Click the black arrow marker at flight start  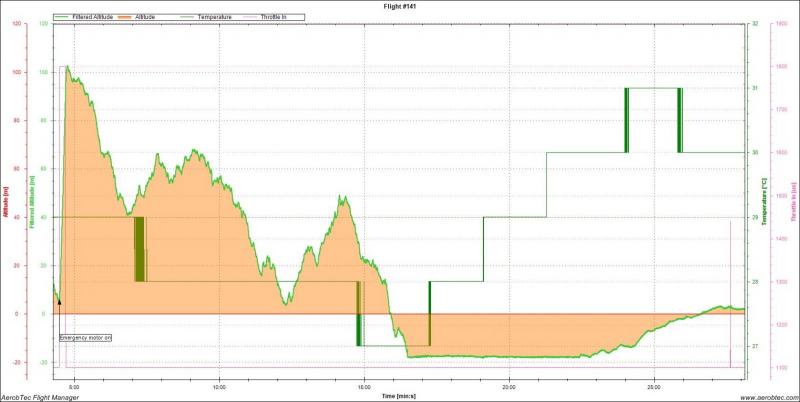[59, 300]
